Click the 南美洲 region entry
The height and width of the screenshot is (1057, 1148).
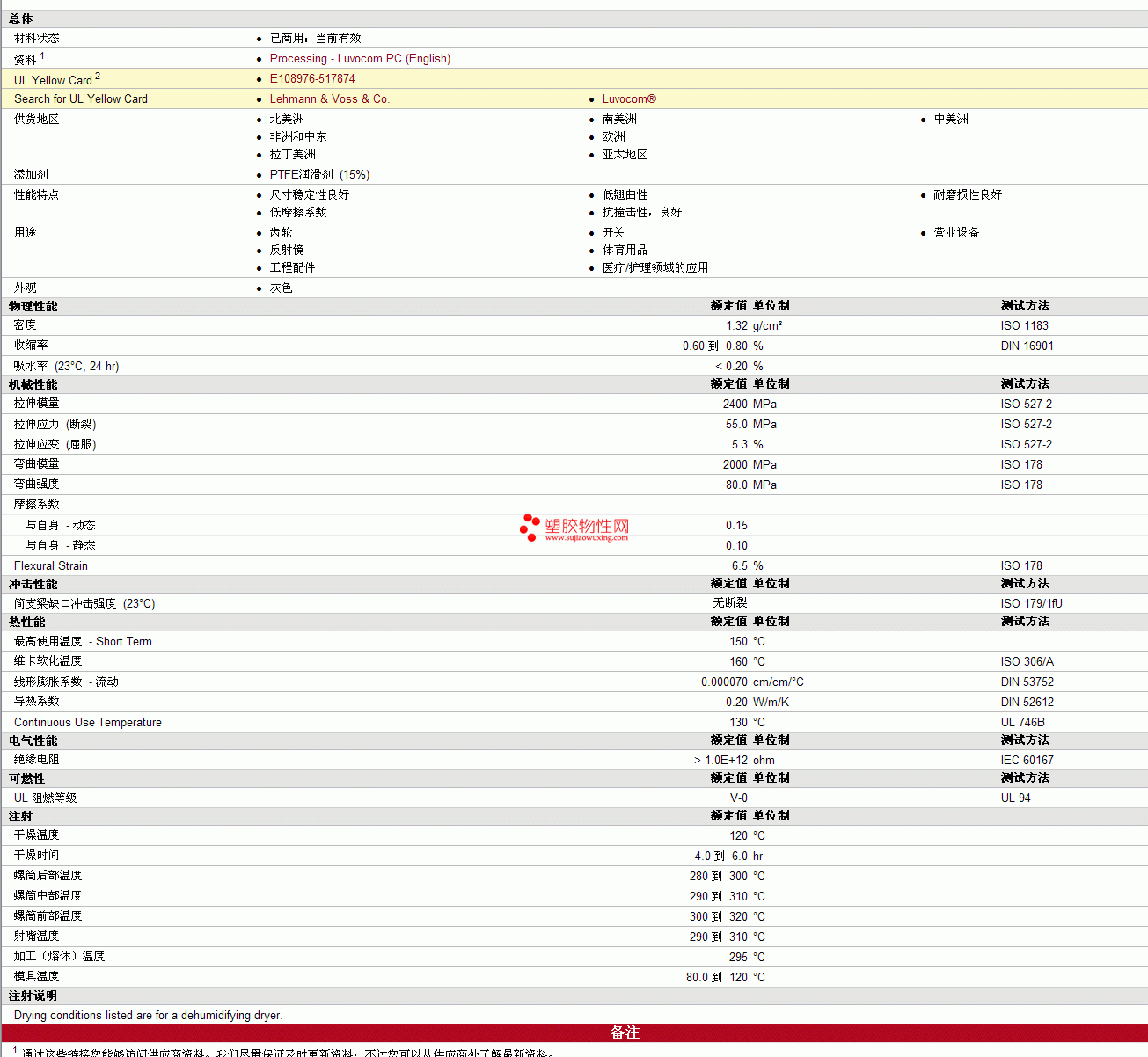619,119
